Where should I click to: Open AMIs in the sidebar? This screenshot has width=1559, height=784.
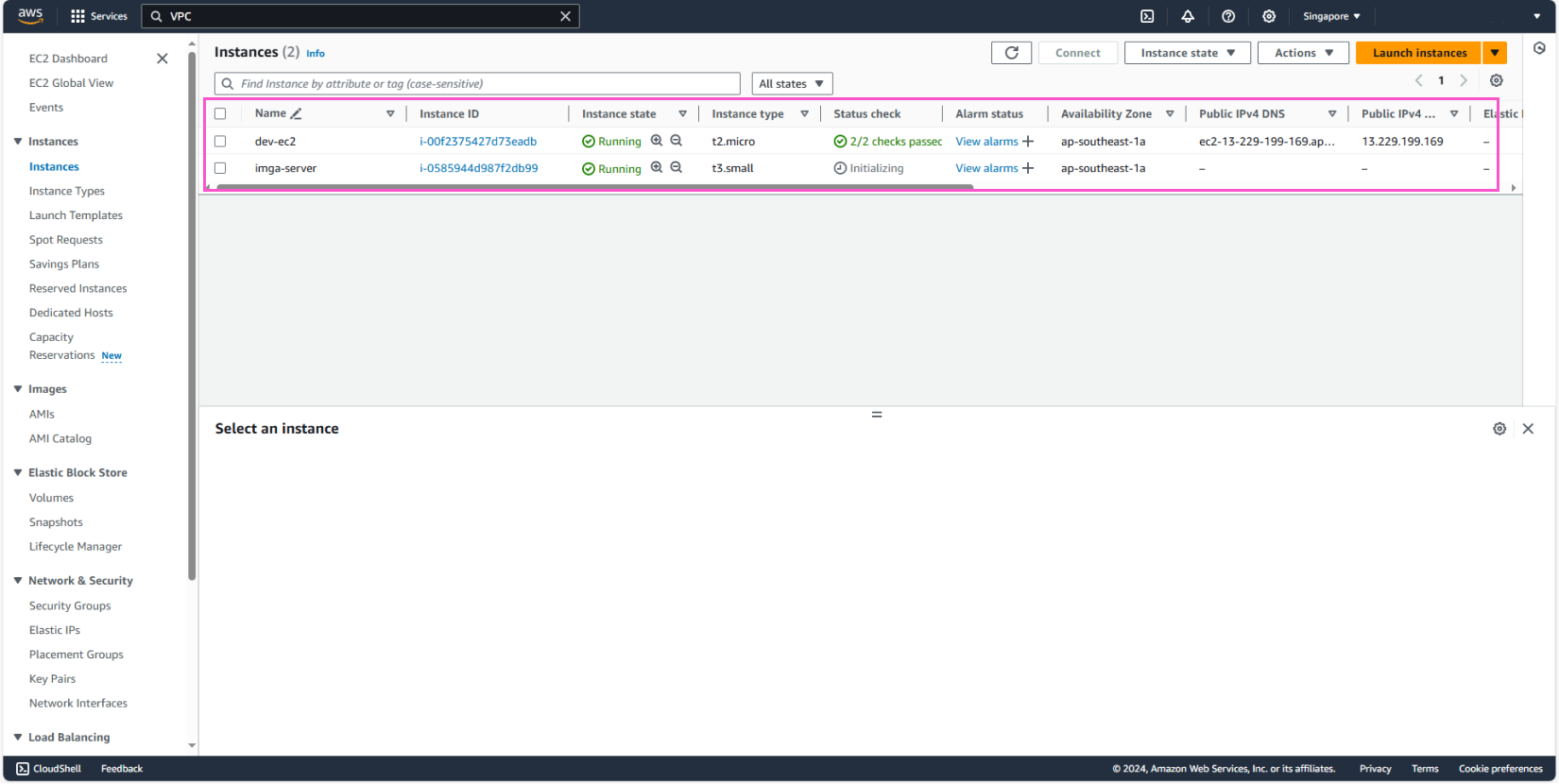(x=42, y=414)
